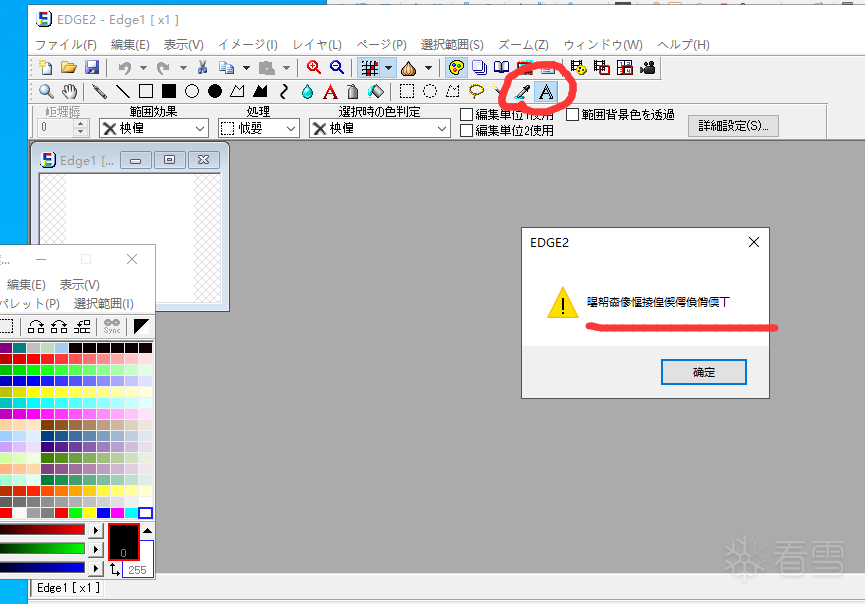This screenshot has height=604, width=865.
Task: Click the Edge1 [ x1 ] document tab
Action: [68, 588]
